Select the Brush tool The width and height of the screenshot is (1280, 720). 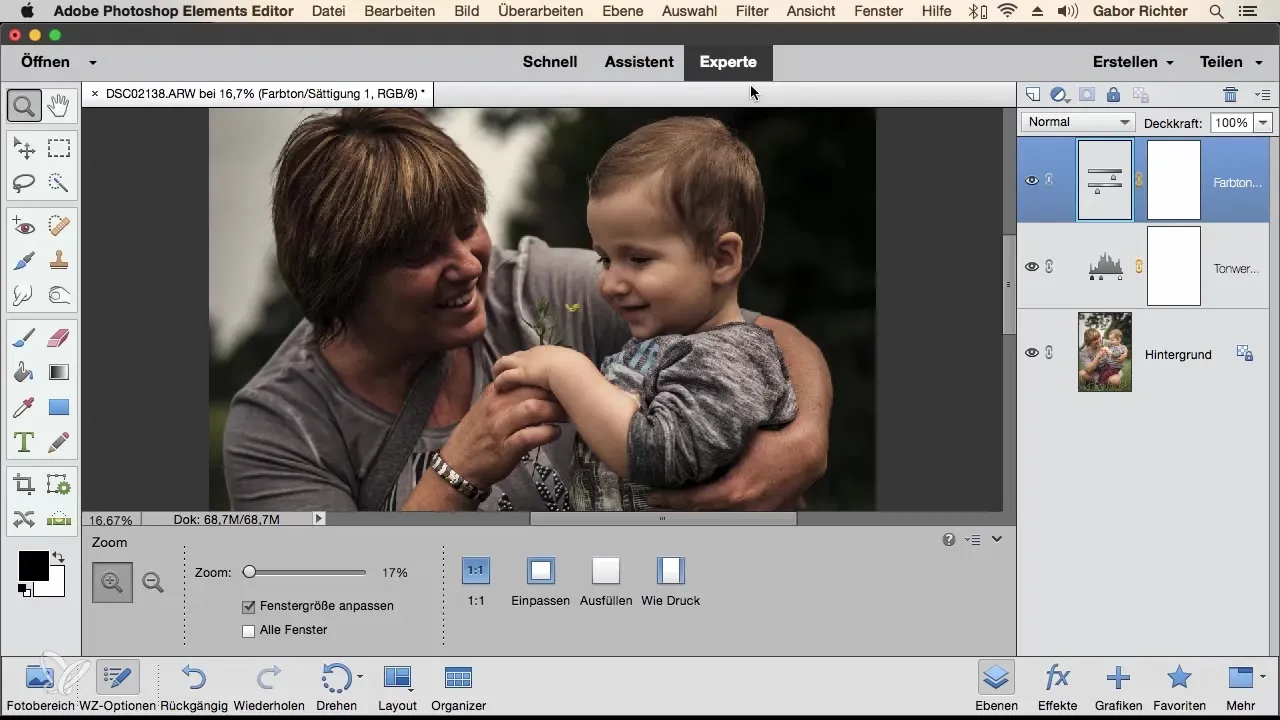click(24, 339)
